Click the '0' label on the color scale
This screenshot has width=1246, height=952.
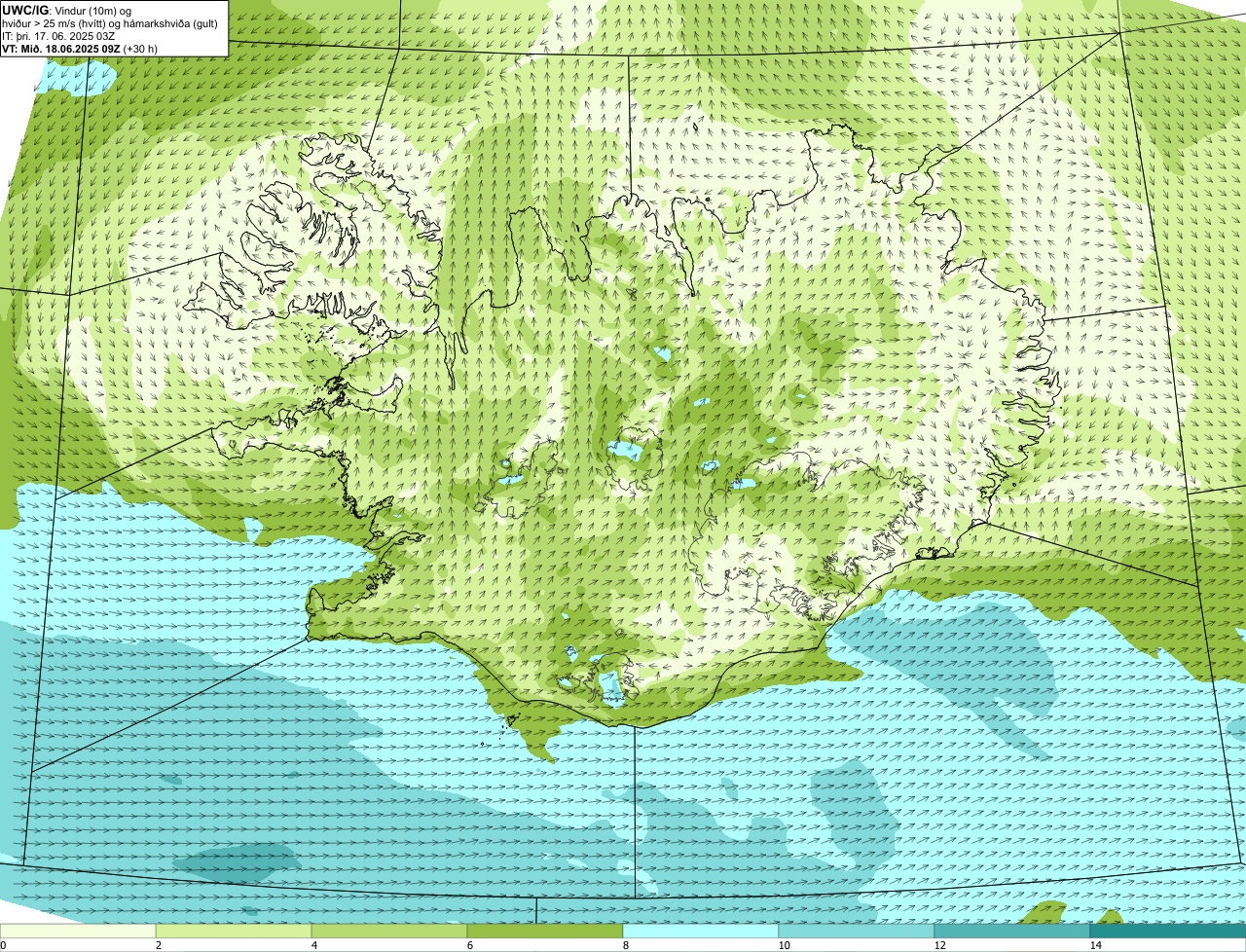click(3, 945)
